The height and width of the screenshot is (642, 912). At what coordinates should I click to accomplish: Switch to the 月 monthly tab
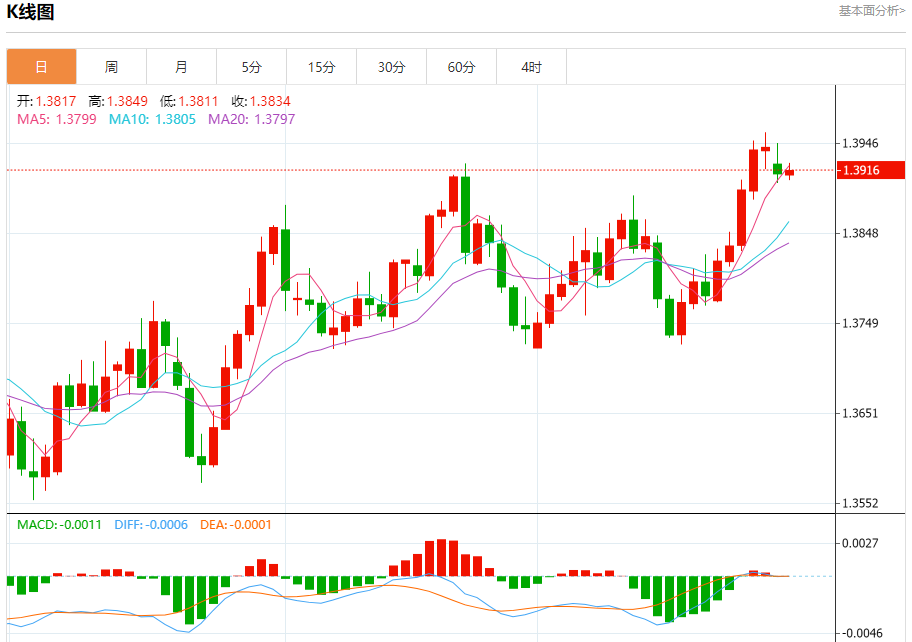[181, 67]
